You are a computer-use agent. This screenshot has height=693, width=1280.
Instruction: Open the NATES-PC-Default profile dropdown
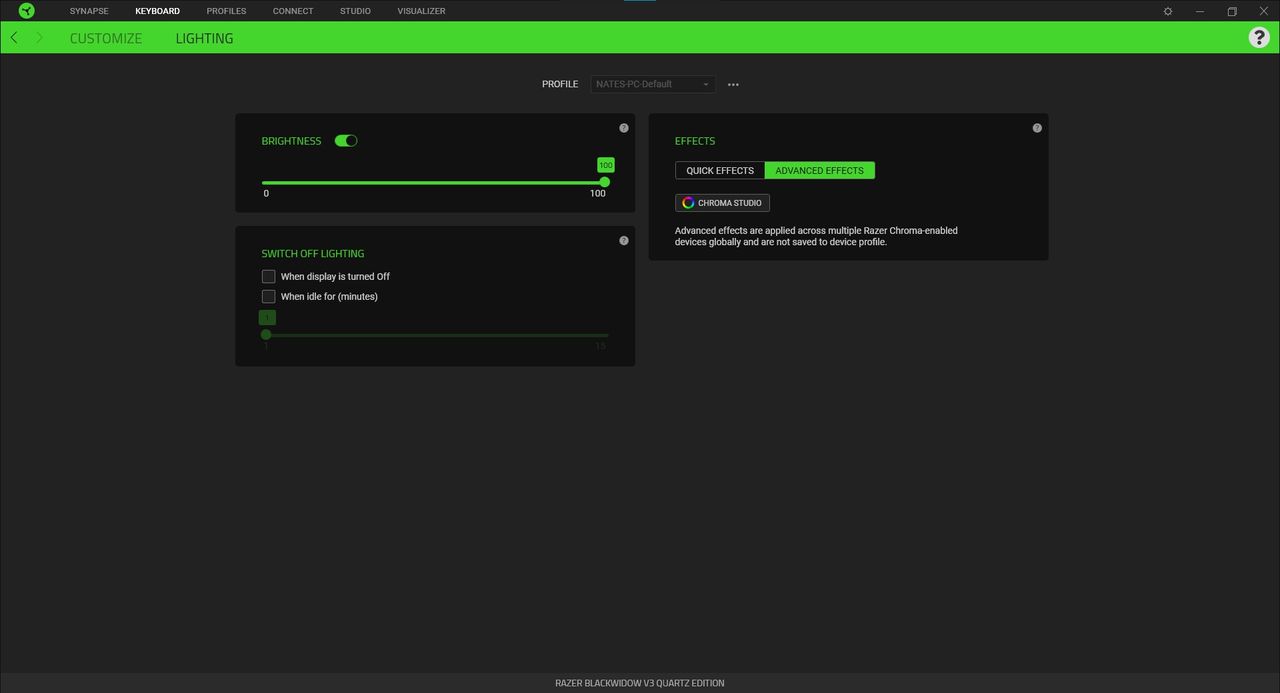click(653, 84)
